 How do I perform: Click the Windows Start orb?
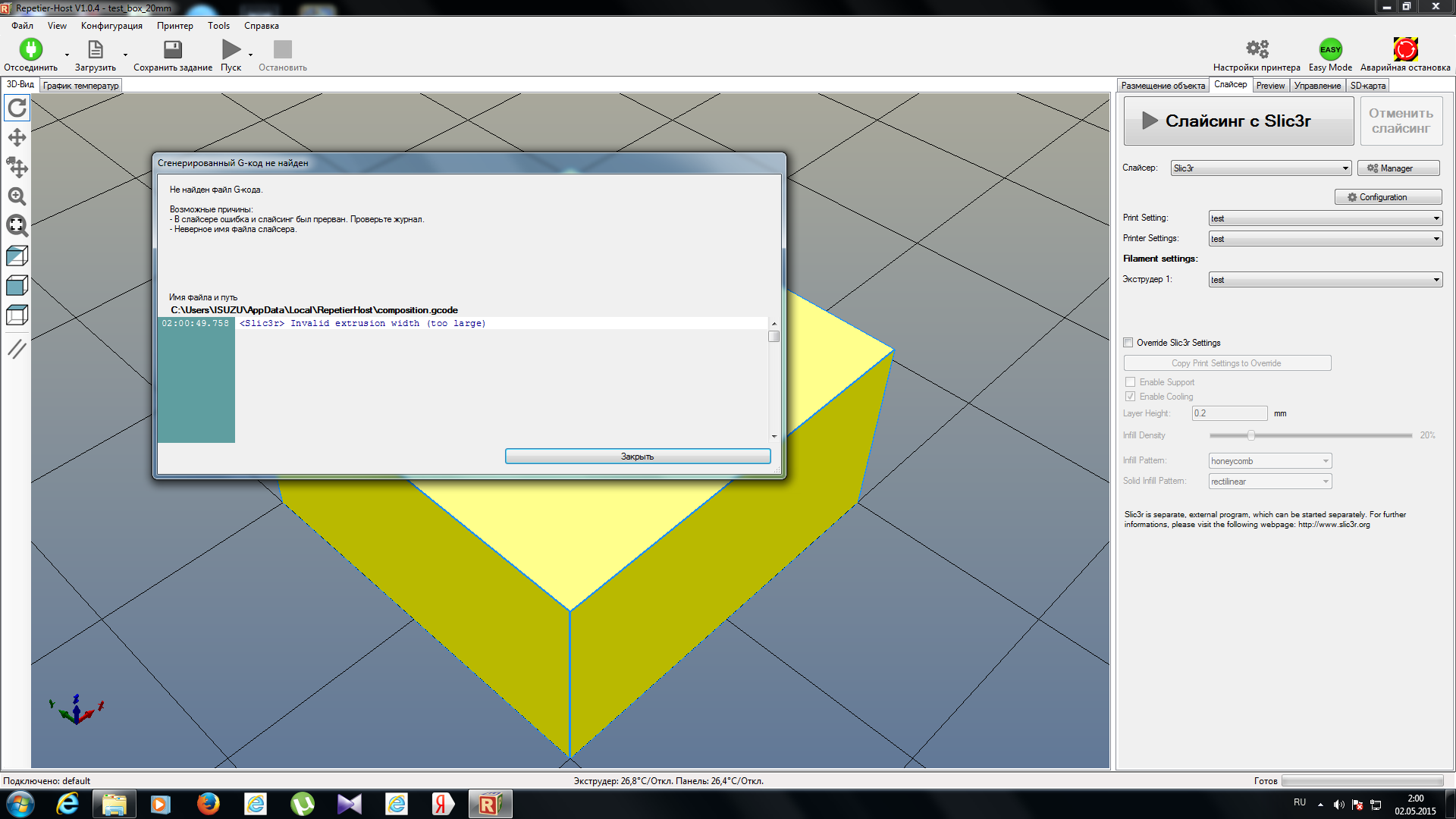tap(20, 804)
